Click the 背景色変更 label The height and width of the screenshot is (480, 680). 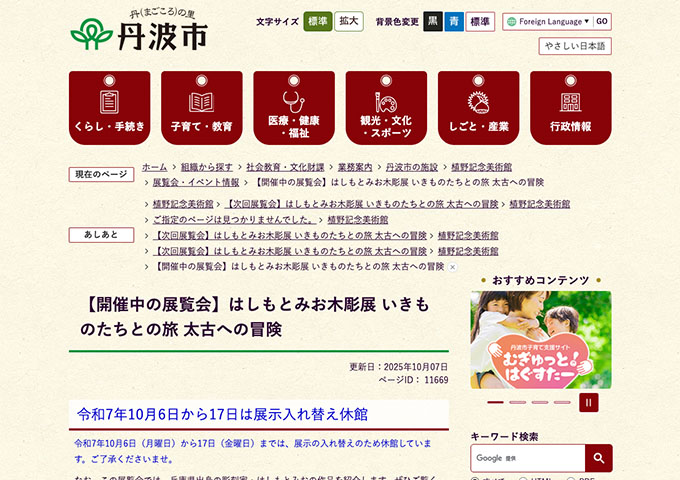(397, 22)
